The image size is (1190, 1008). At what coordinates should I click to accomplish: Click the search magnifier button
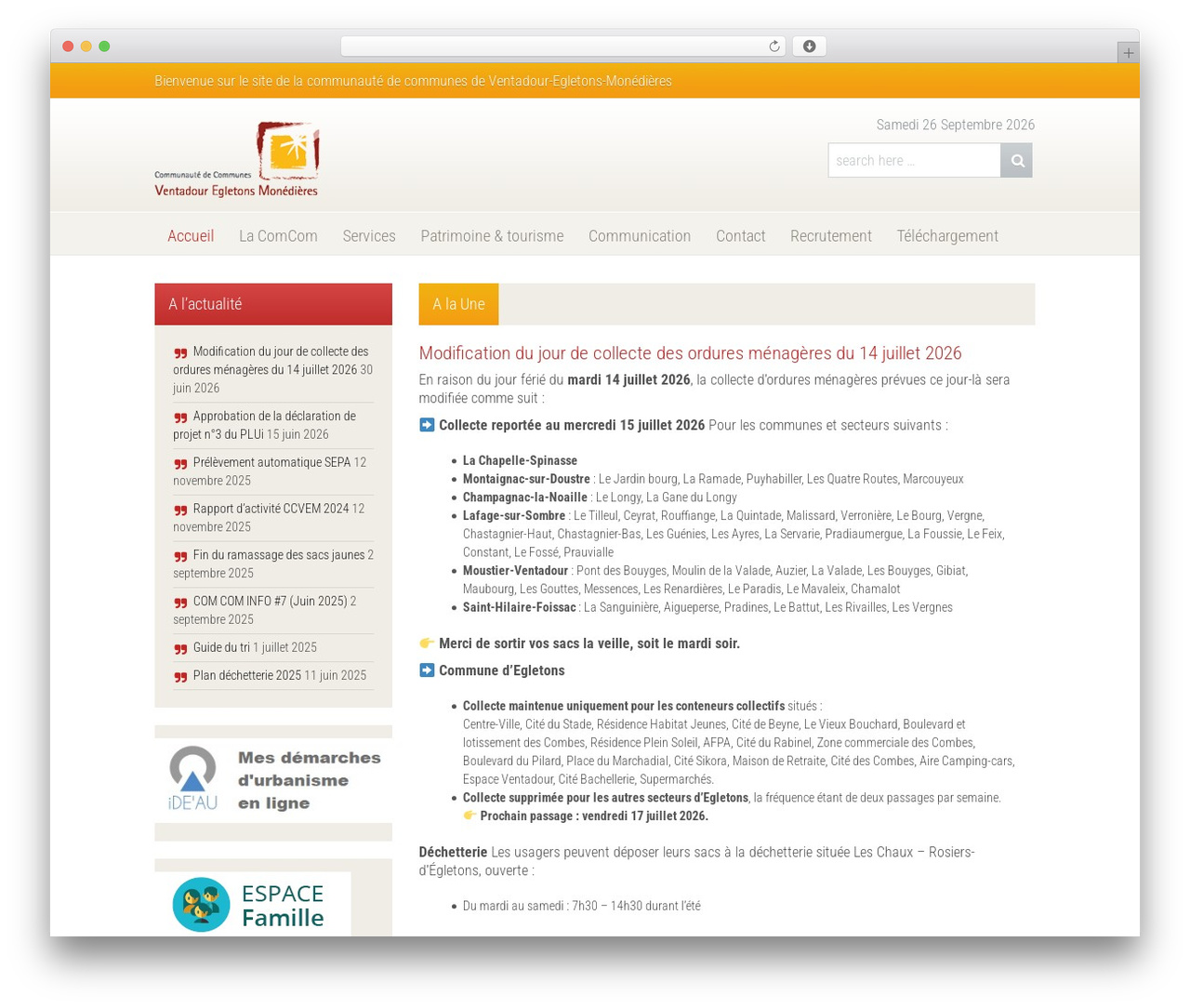1016,160
